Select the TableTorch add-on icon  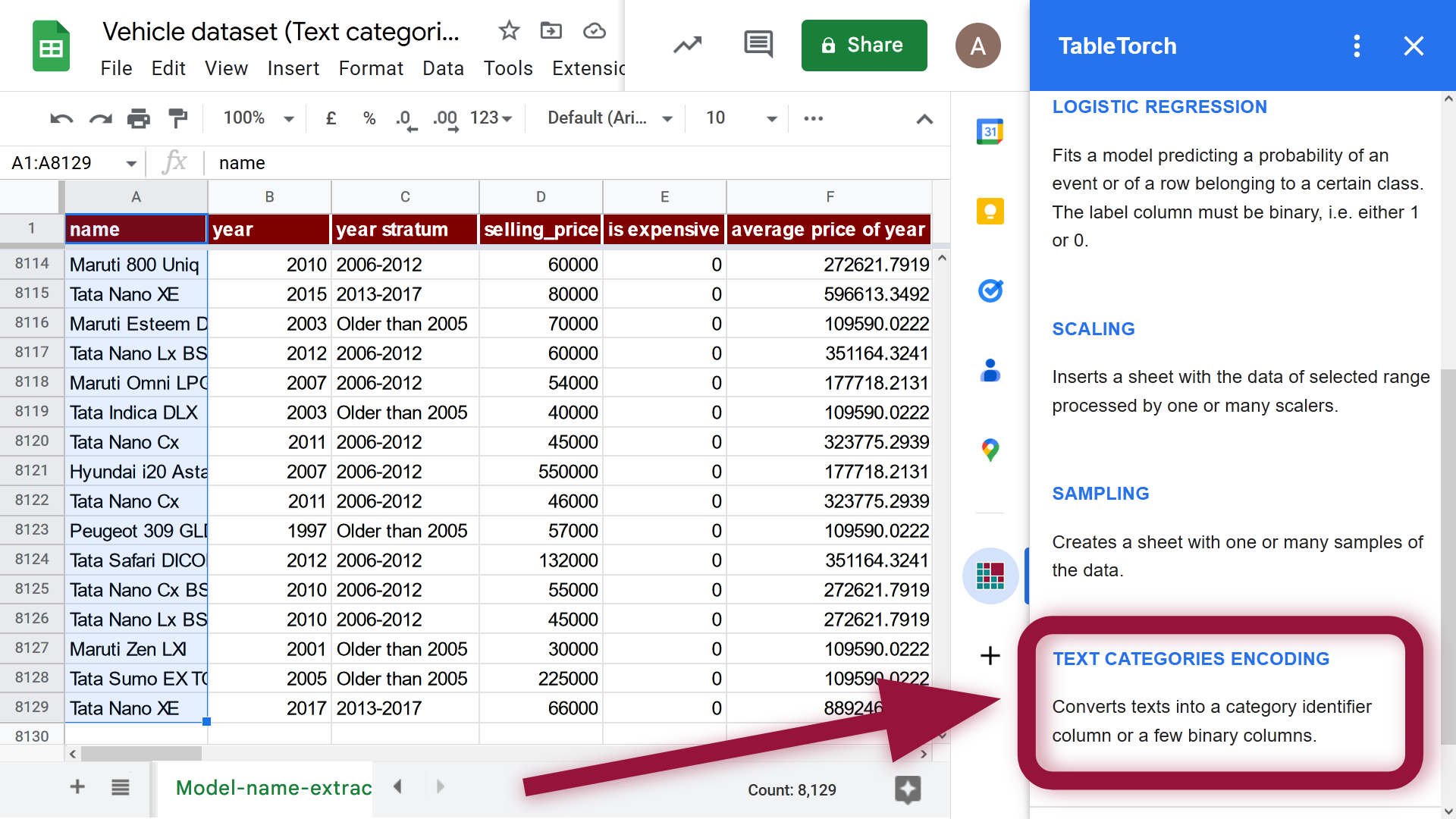(990, 576)
